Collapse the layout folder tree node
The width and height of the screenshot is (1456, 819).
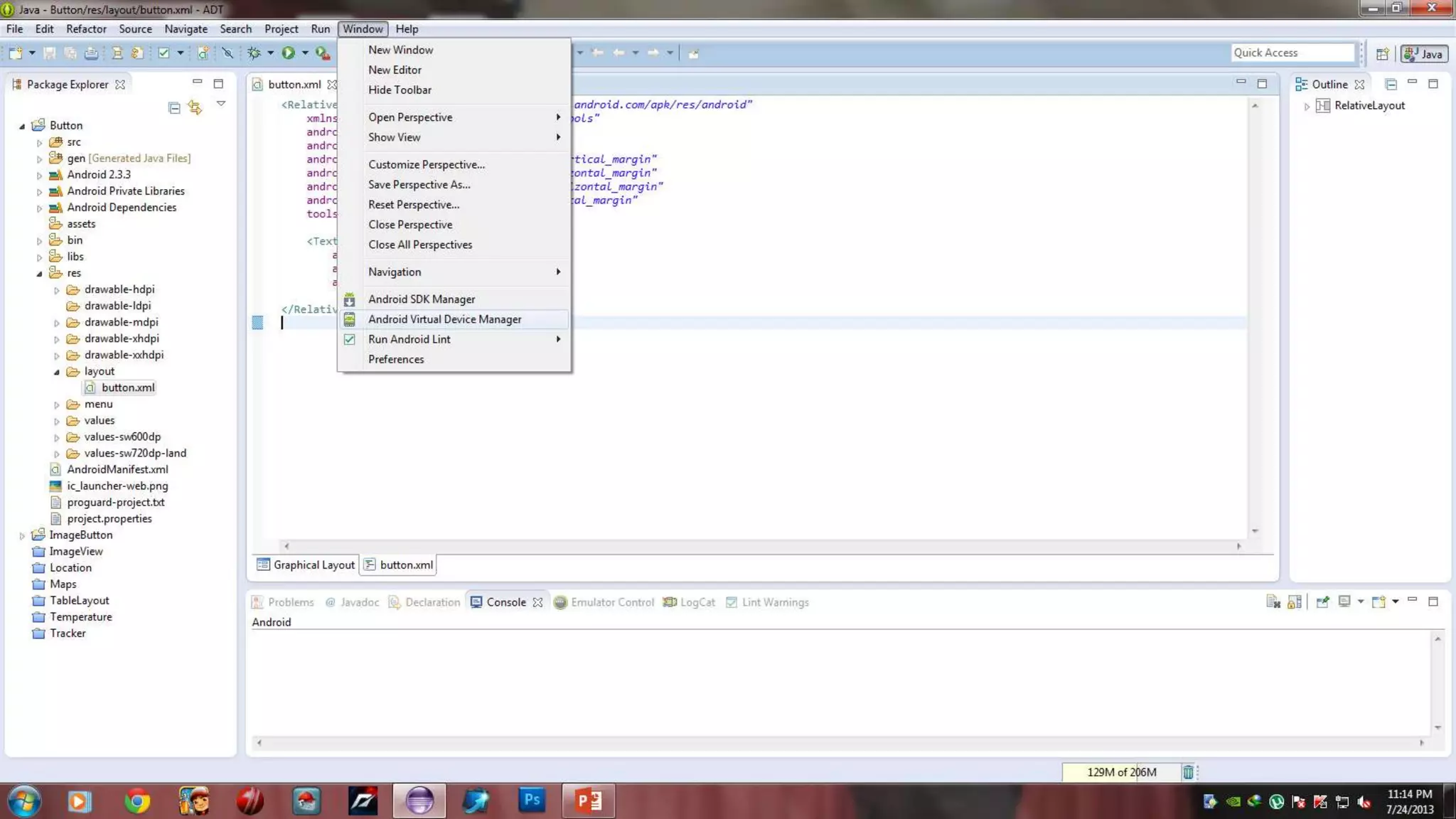[57, 372]
